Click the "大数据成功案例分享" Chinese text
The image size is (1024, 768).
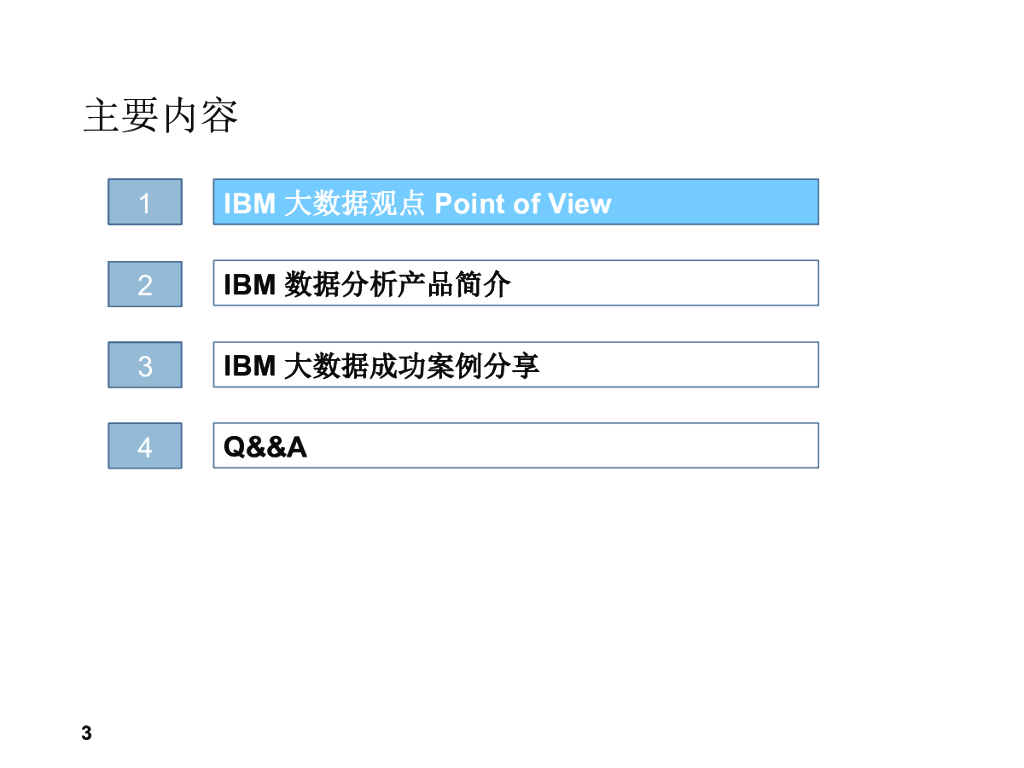coord(411,366)
